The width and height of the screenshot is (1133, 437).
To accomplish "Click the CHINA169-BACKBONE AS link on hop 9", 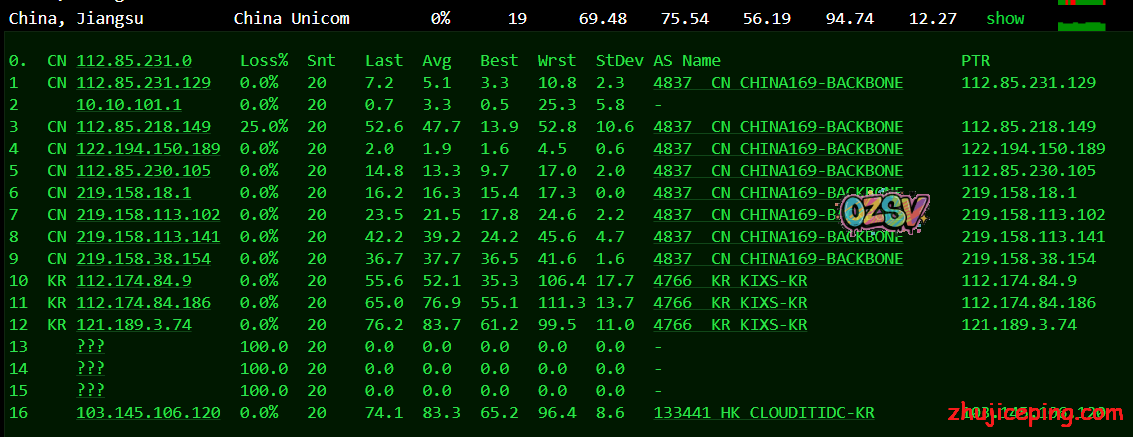I will click(x=778, y=259).
